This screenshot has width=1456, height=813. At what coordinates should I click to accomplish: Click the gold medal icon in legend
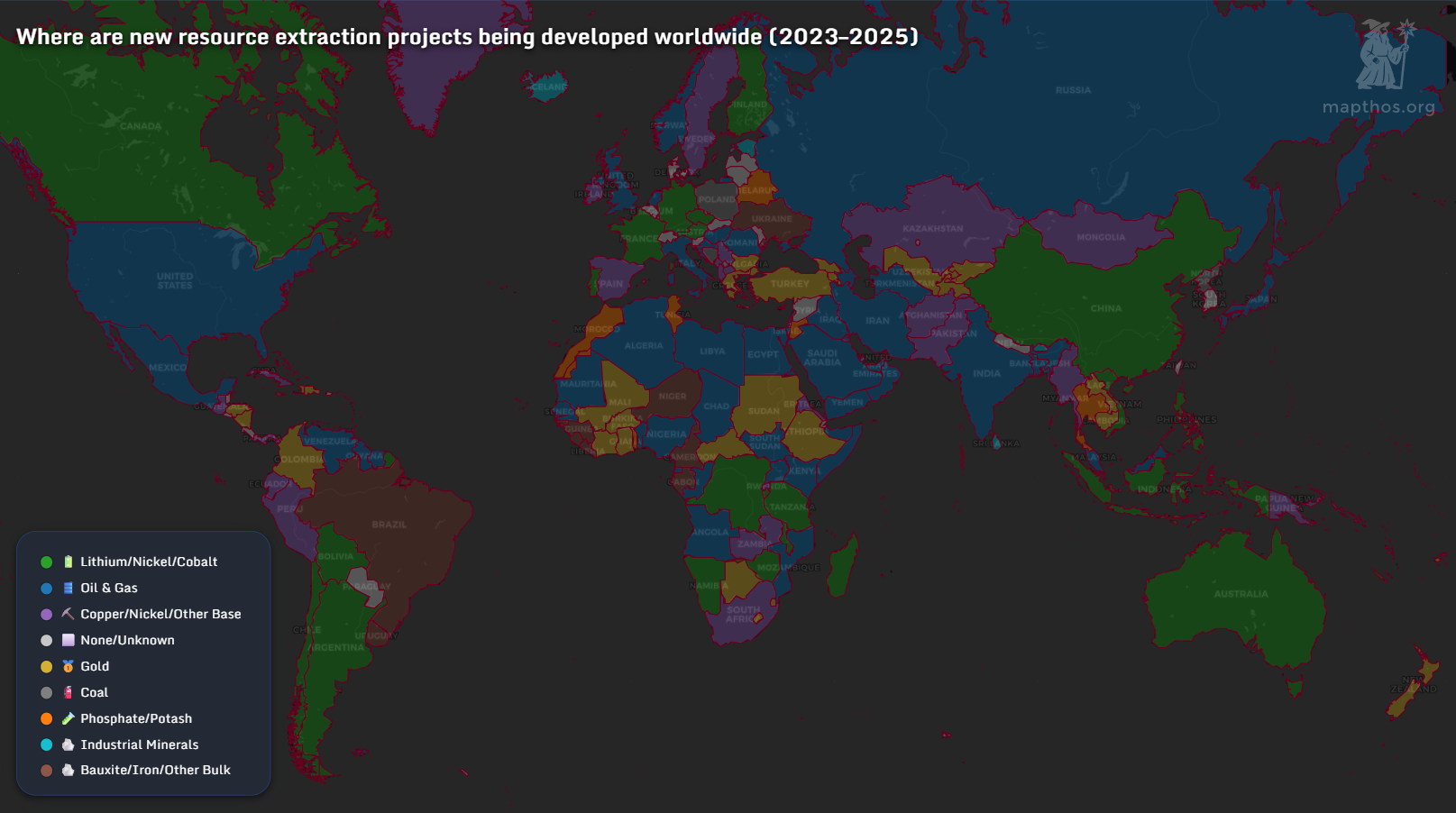pos(68,666)
